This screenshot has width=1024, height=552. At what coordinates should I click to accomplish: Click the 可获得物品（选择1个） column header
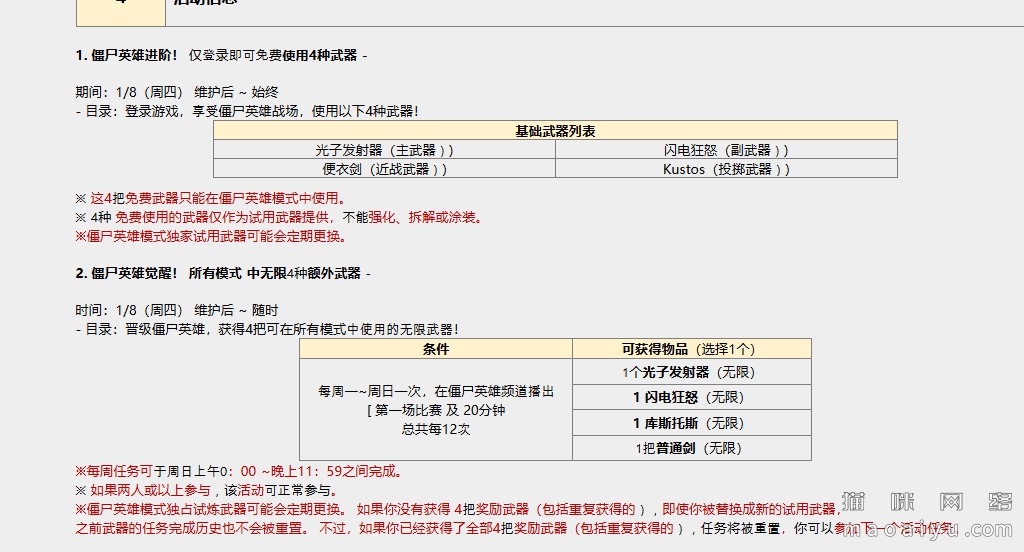click(691, 349)
